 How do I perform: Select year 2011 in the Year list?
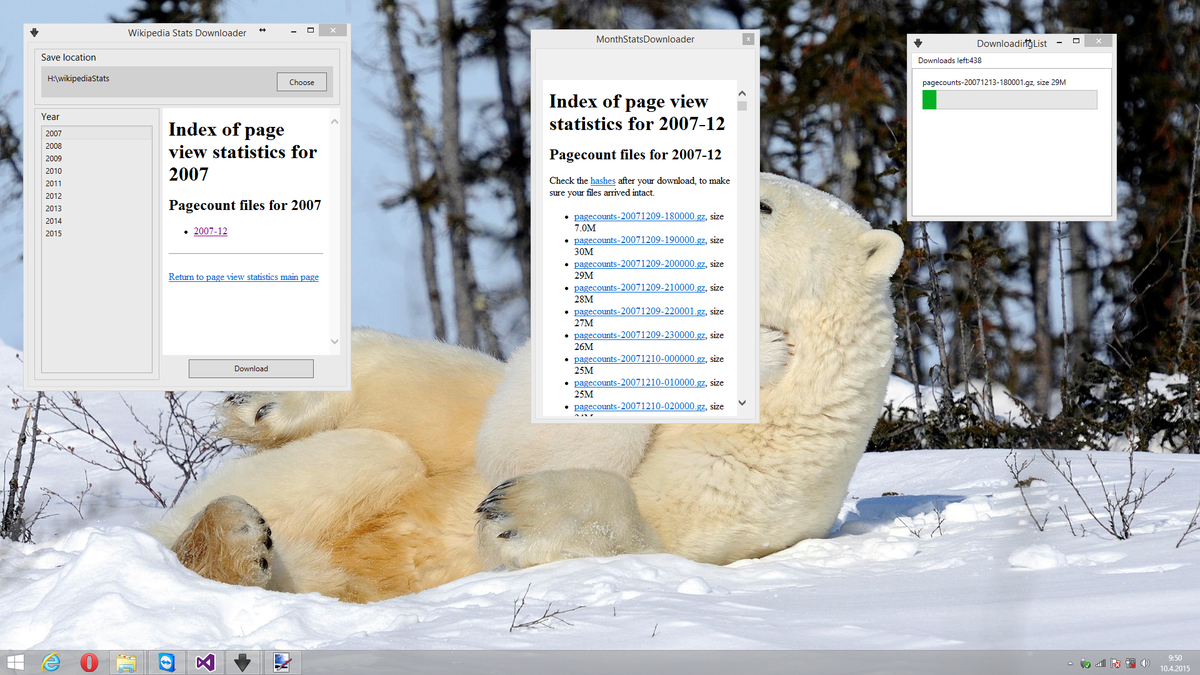(96, 184)
